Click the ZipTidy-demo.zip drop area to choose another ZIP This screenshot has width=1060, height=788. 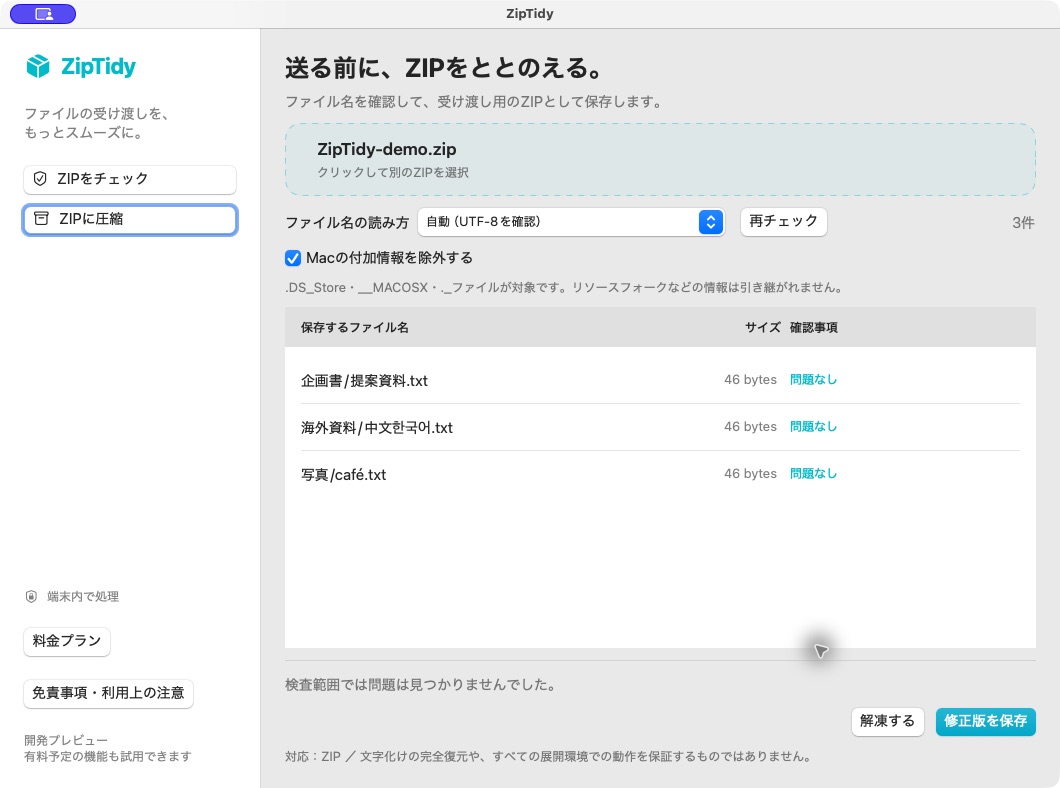(660, 159)
